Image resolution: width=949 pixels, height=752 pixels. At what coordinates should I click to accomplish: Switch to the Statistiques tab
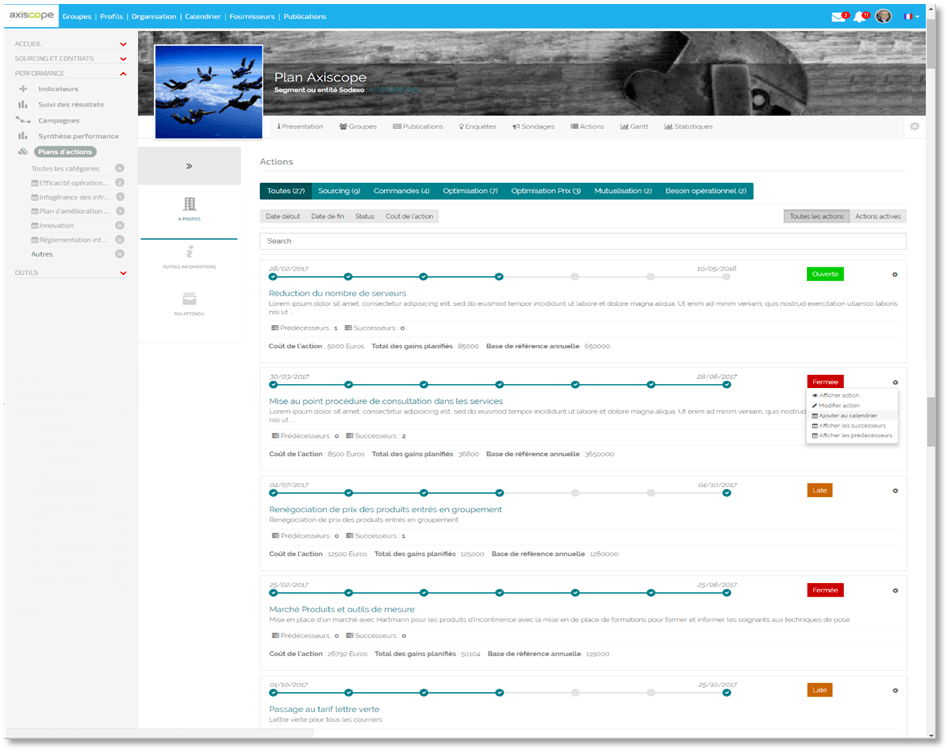[688, 126]
